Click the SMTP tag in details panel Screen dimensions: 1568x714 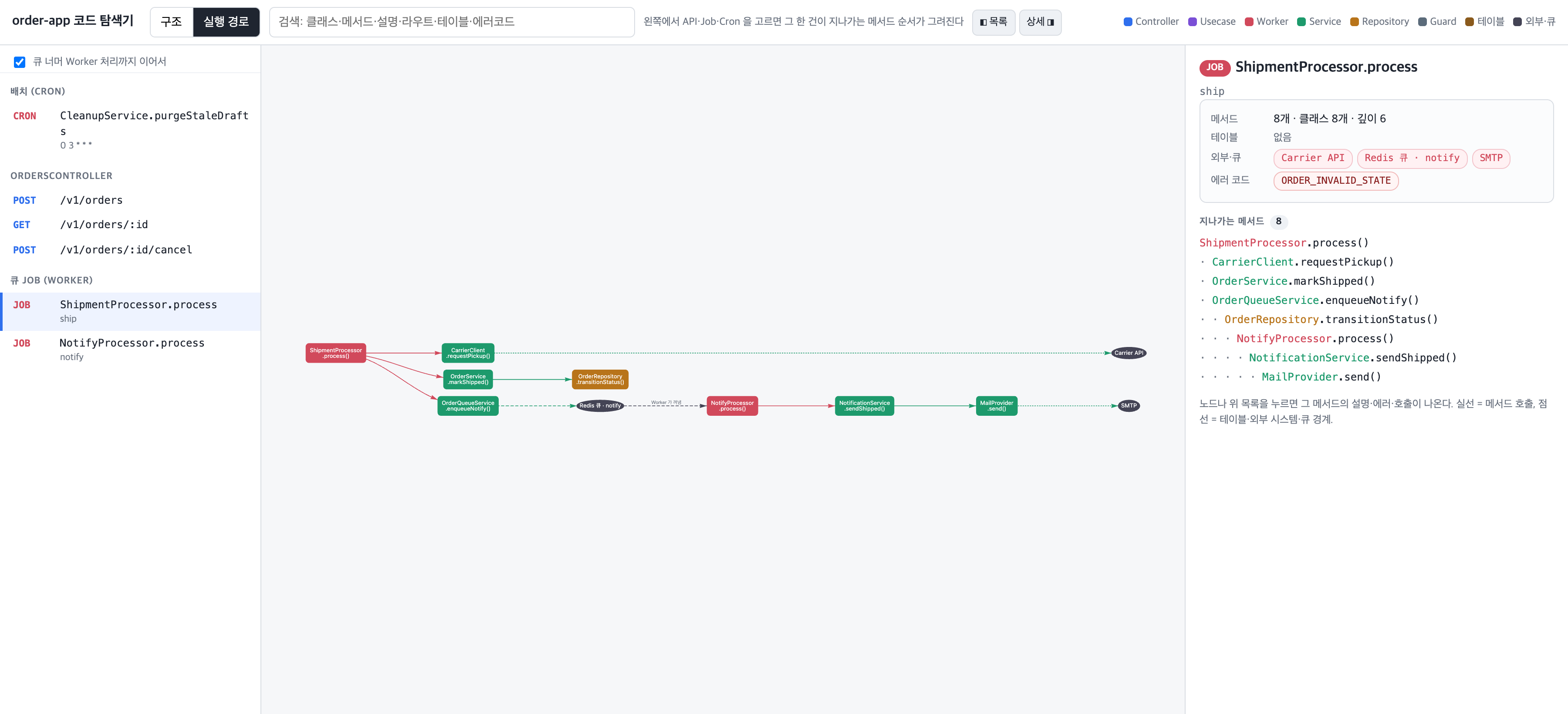coord(1491,158)
